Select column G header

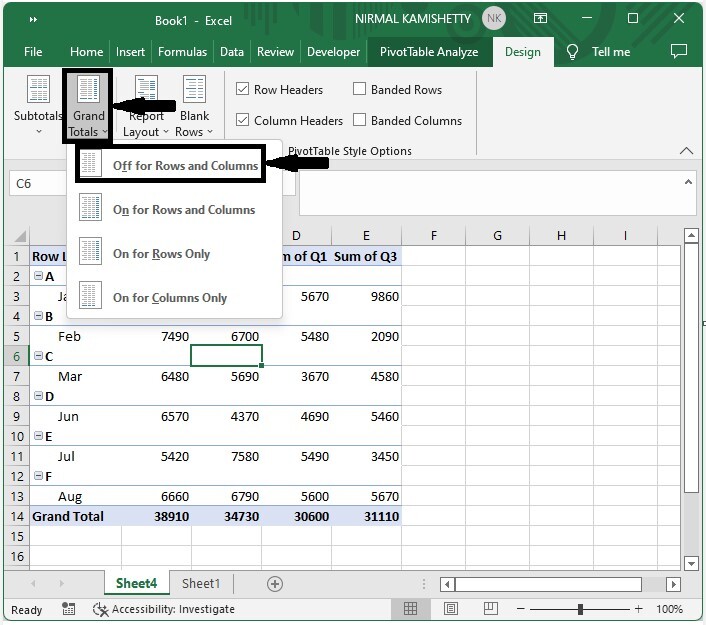498,236
